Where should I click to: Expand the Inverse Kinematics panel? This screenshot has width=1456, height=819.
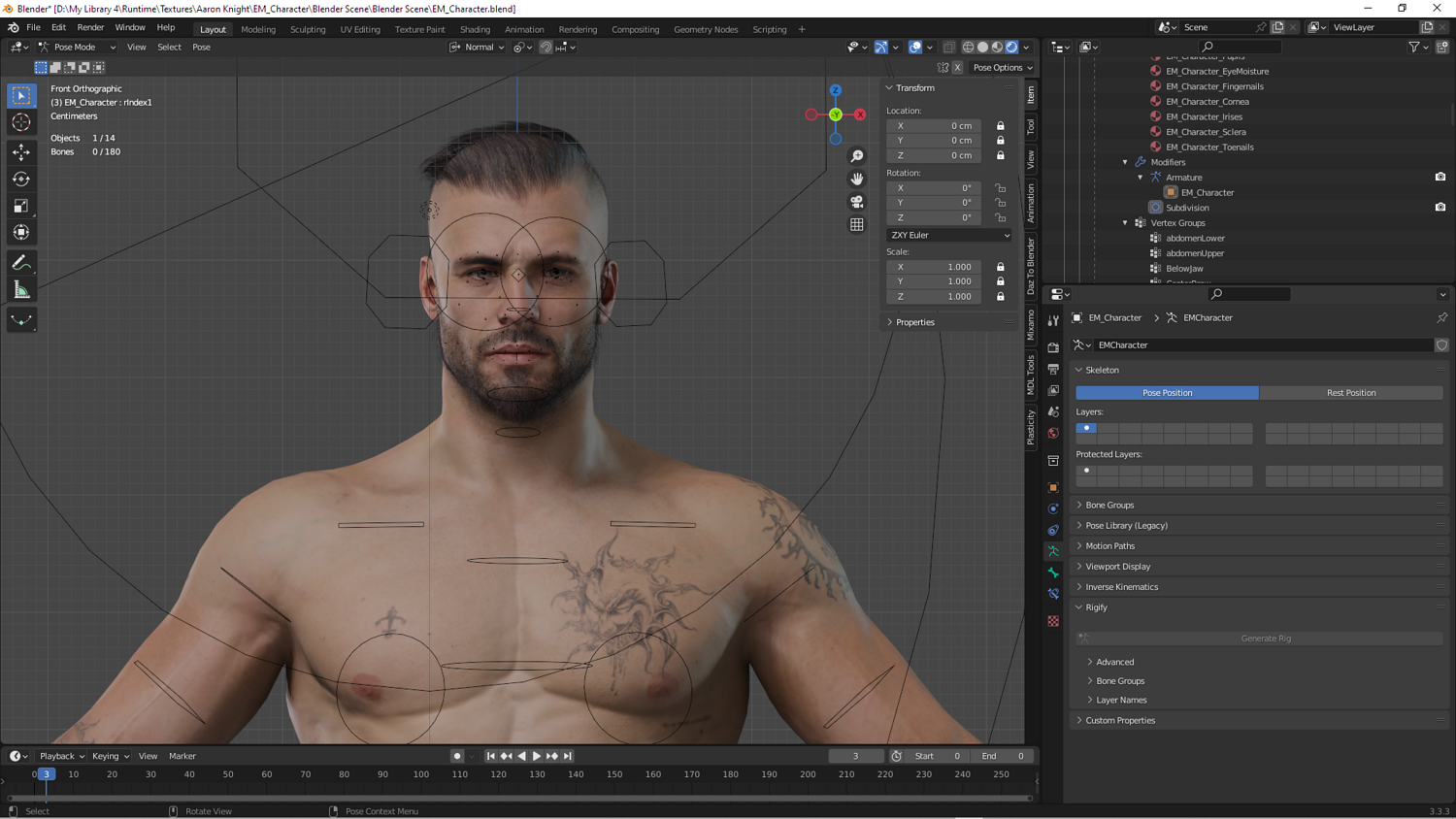[x=1121, y=587]
